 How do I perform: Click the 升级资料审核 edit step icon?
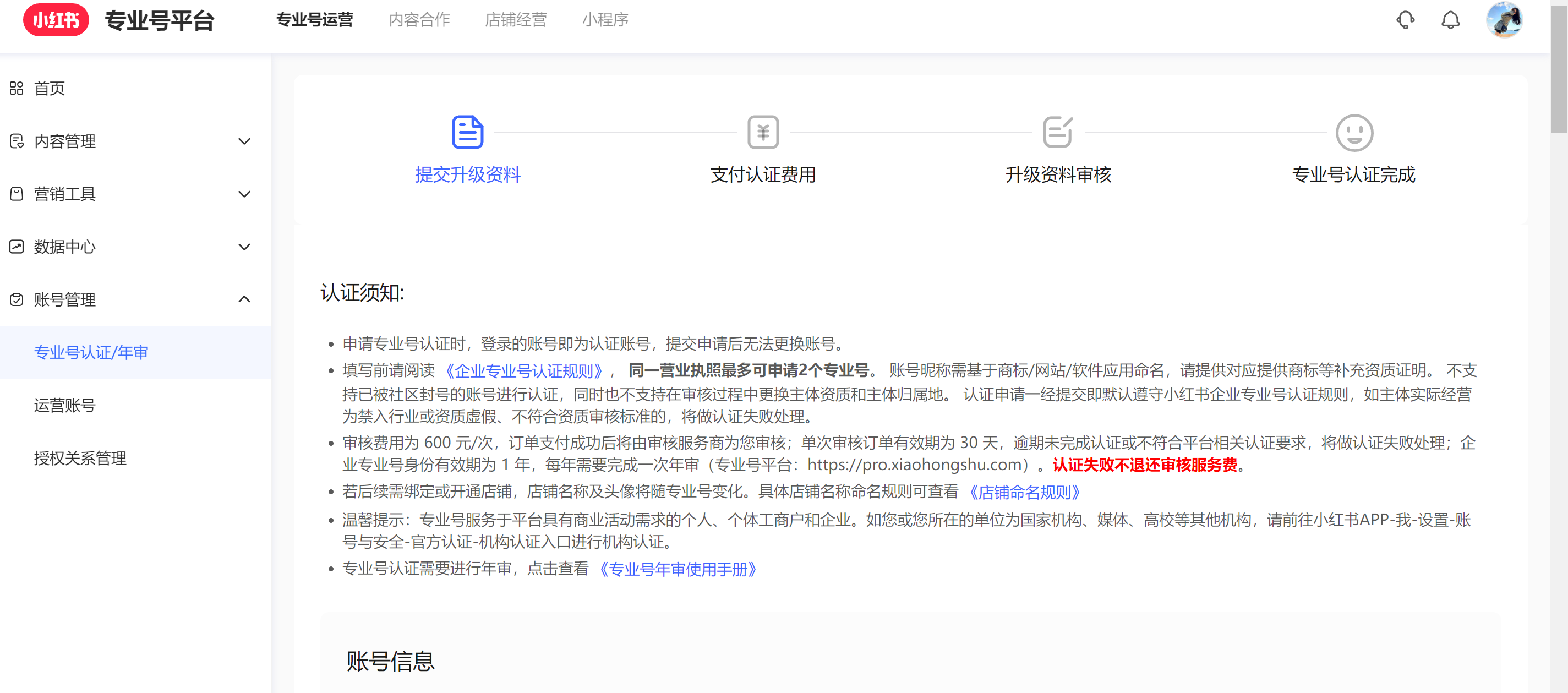point(1058,132)
